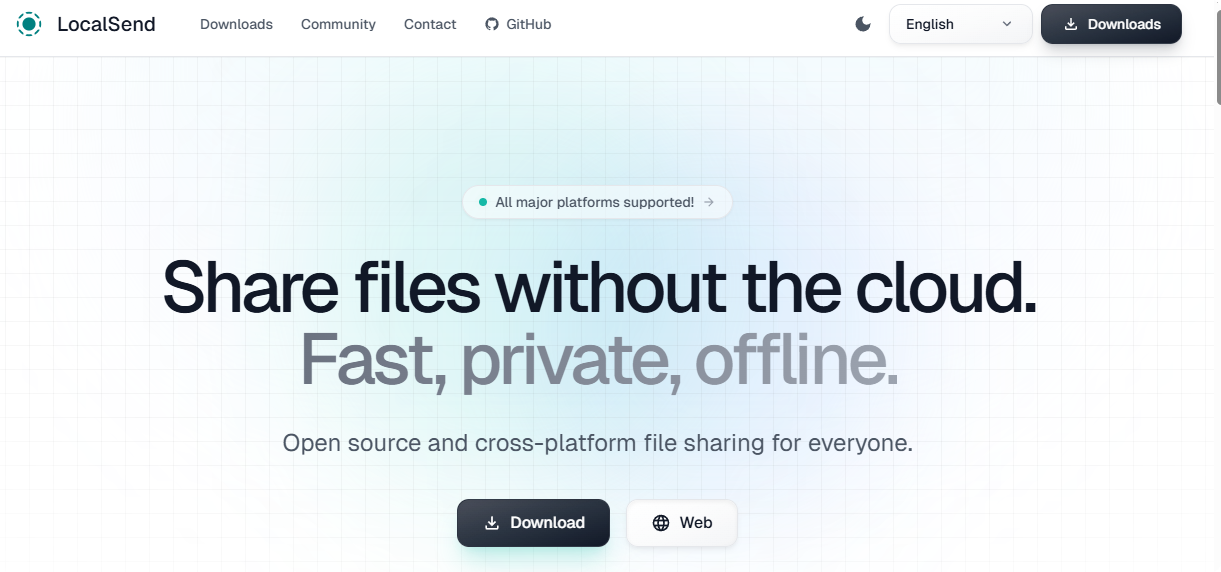Image resolution: width=1221 pixels, height=572 pixels.
Task: Click the chevron in language selector
Action: pyautogui.click(x=1007, y=24)
